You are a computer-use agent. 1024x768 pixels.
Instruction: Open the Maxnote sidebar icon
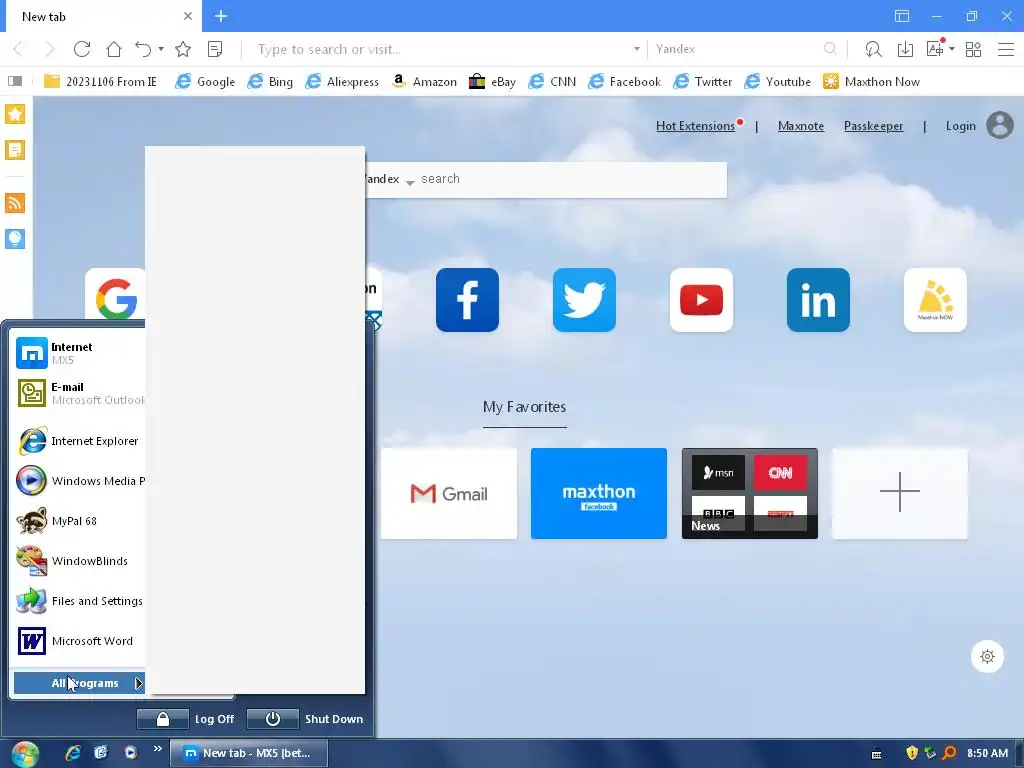click(x=15, y=150)
